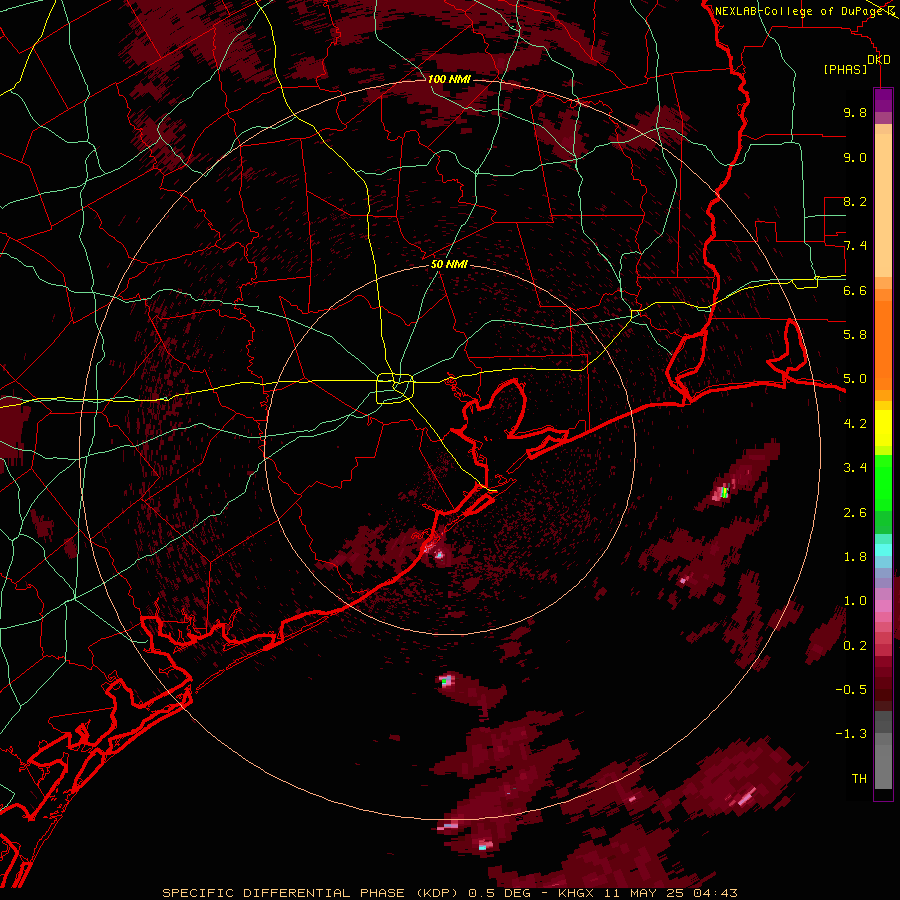The width and height of the screenshot is (900, 900).
Task: Select the 5.0 scale value
Action: [855, 379]
